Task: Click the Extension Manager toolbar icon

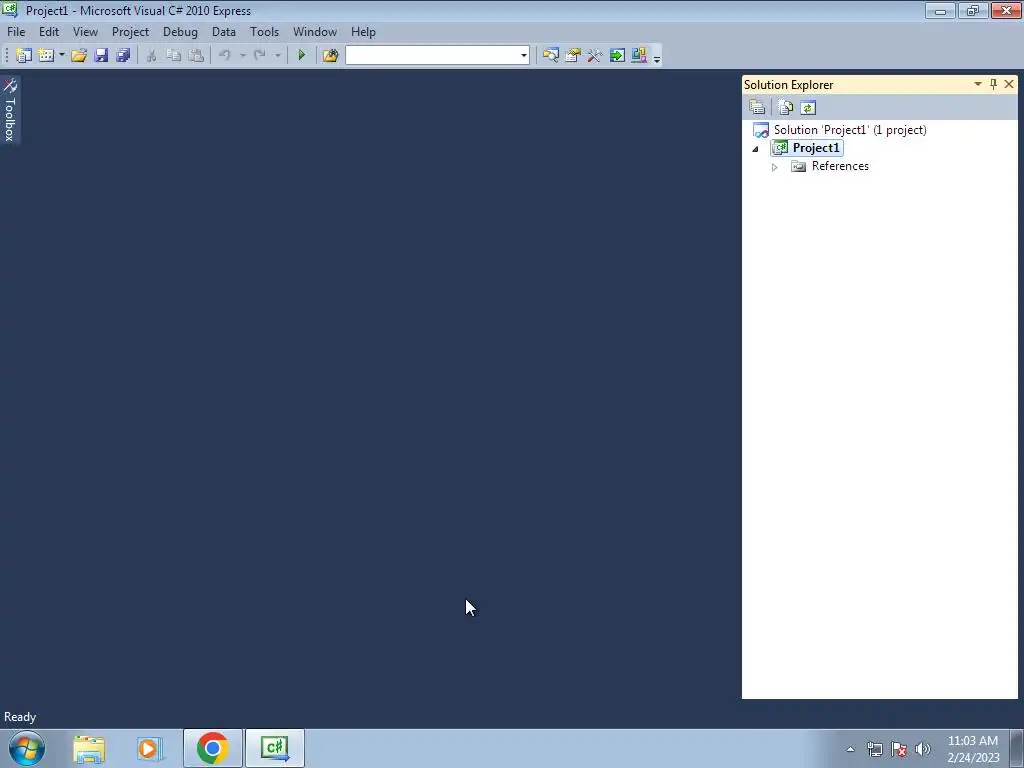Action: tap(639, 56)
